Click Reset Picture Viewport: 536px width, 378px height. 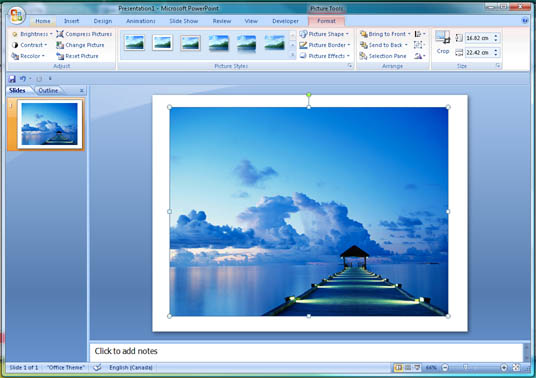77,56
